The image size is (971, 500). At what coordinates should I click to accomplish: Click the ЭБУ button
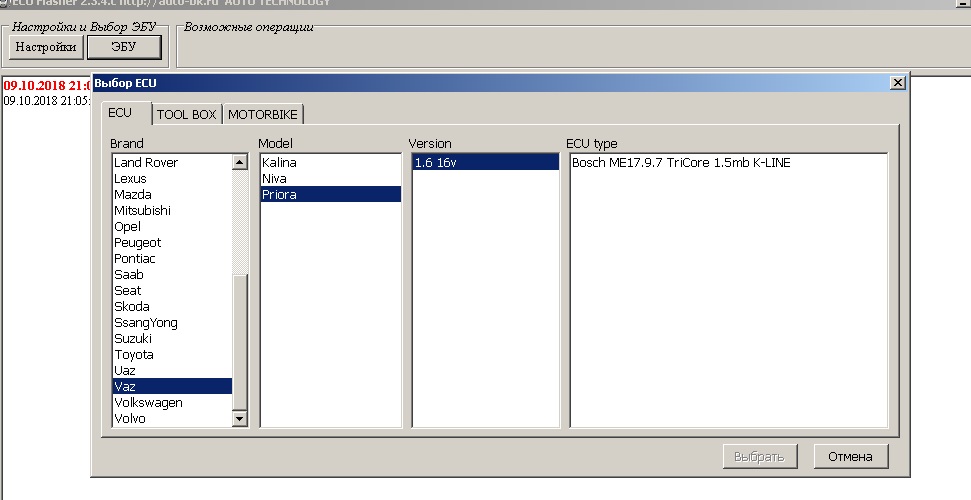pyautogui.click(x=124, y=47)
